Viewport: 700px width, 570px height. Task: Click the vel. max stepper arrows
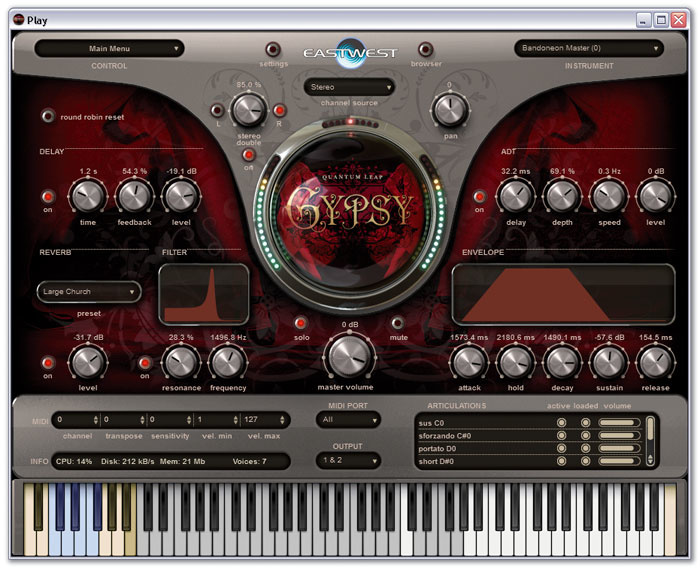click(282, 420)
